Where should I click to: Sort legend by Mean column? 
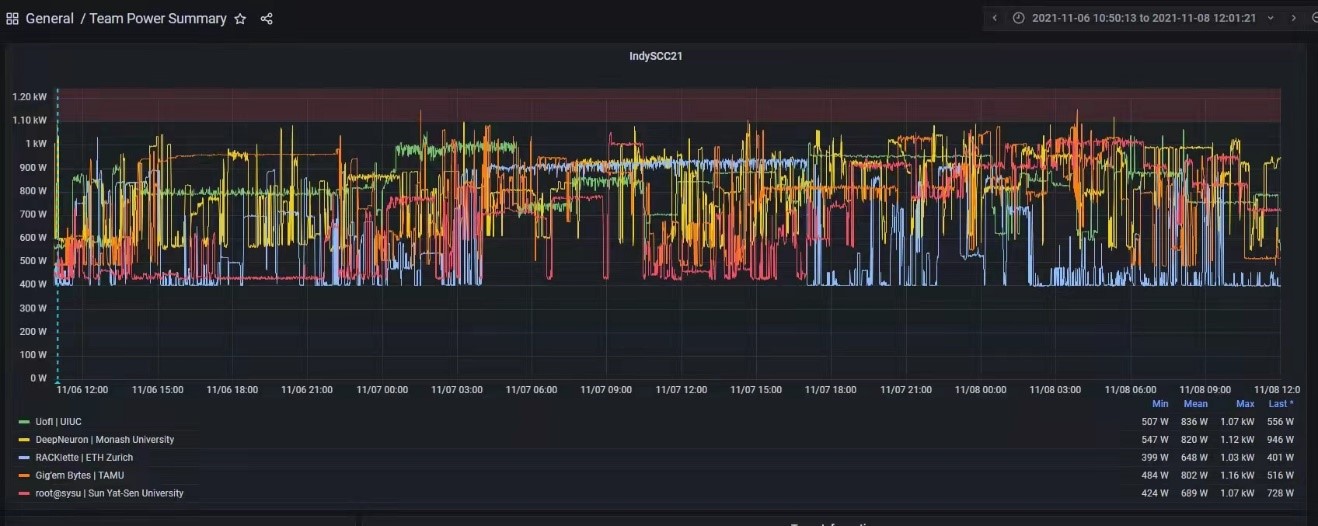[x=1196, y=404]
